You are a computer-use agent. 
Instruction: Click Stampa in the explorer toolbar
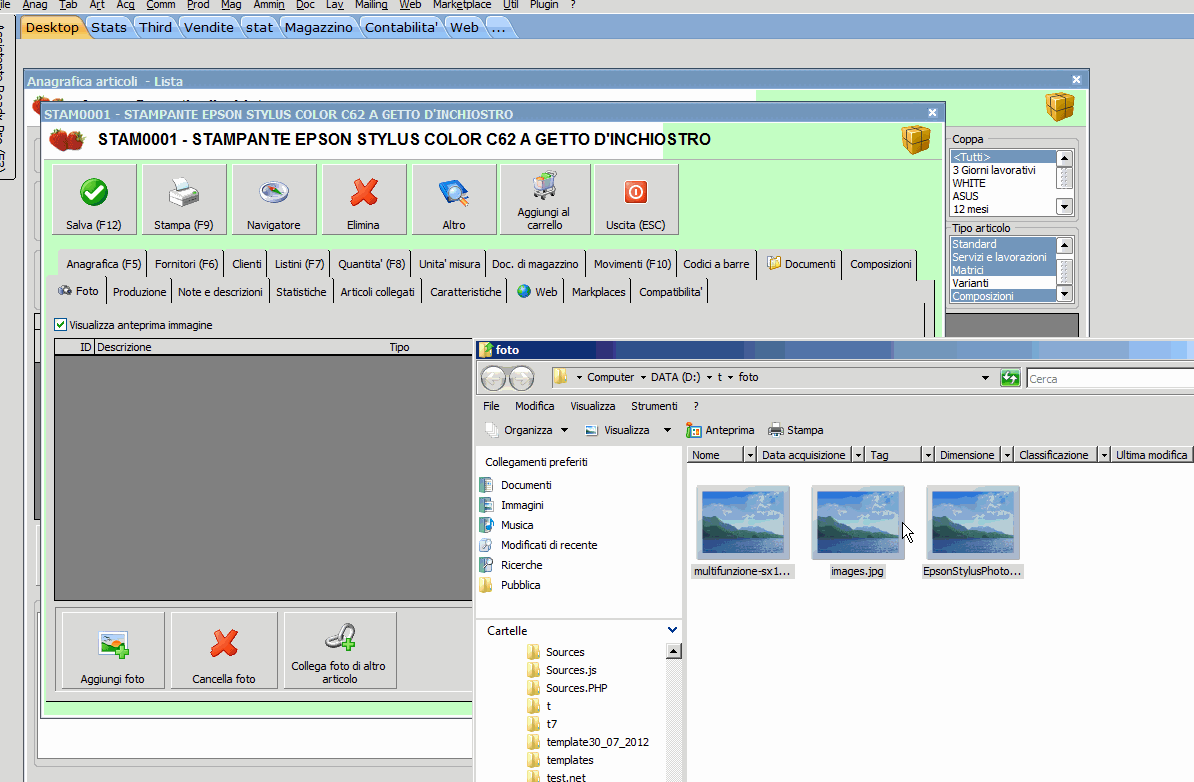(x=796, y=430)
